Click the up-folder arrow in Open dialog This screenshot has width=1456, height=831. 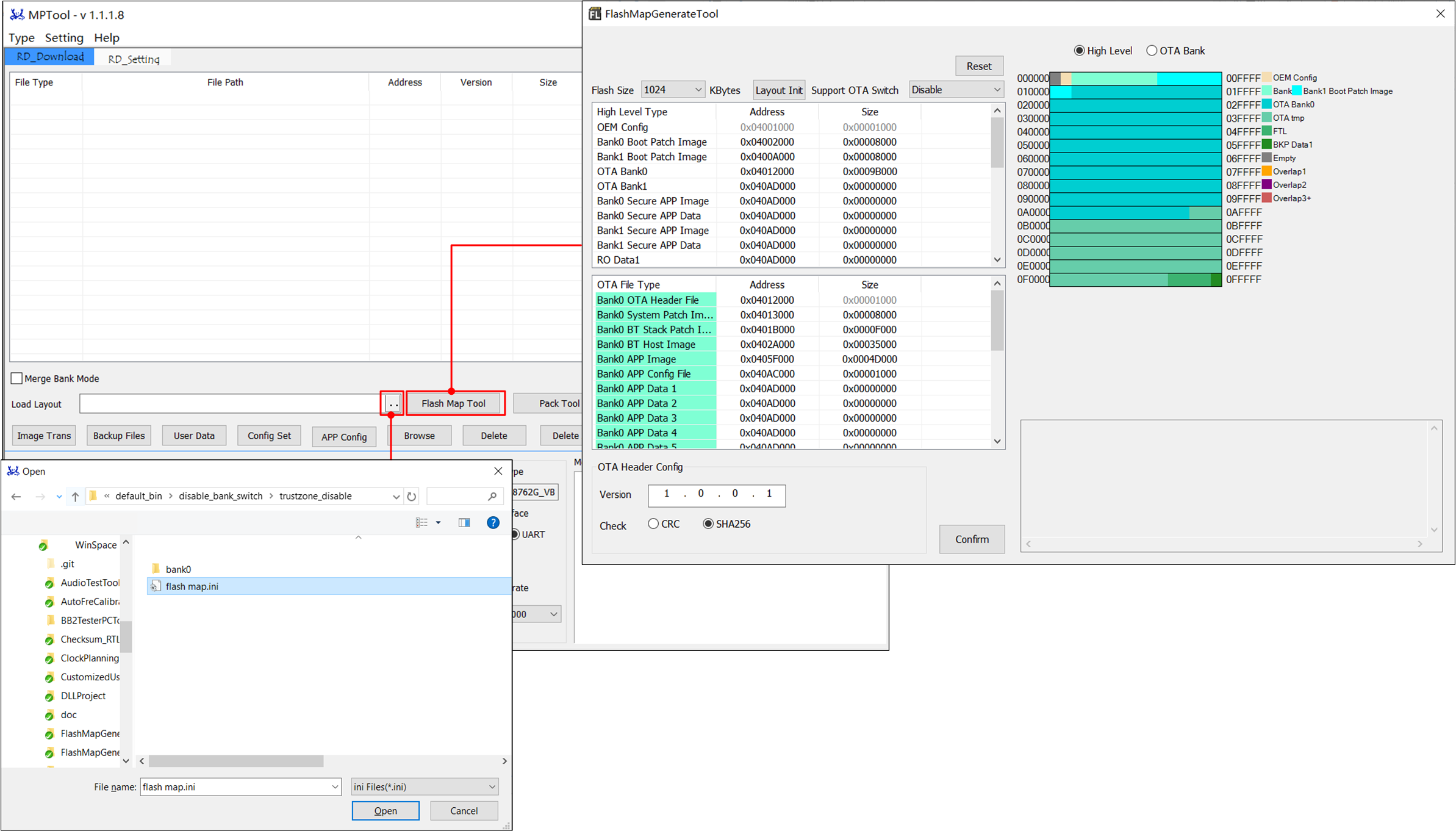(x=75, y=497)
